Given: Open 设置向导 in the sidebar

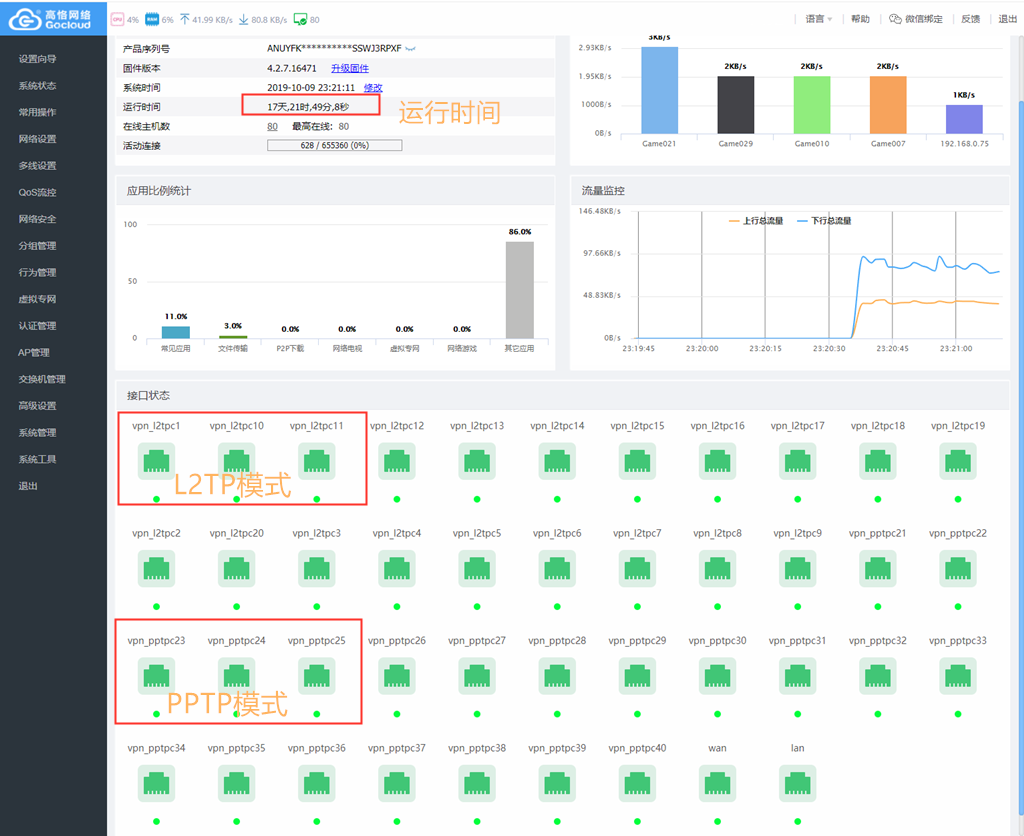Looking at the screenshot, I should [x=37, y=59].
